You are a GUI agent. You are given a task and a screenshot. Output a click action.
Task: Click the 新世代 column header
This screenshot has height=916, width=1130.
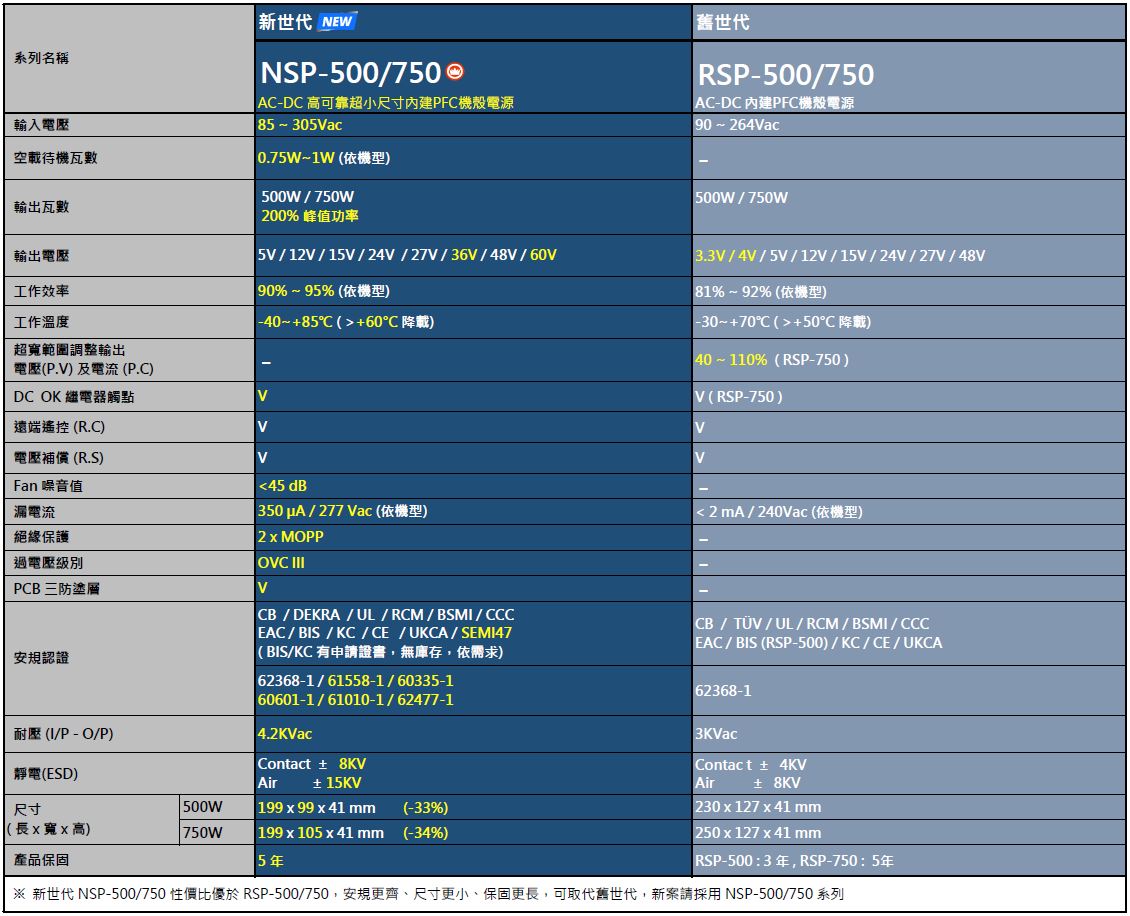click(285, 22)
